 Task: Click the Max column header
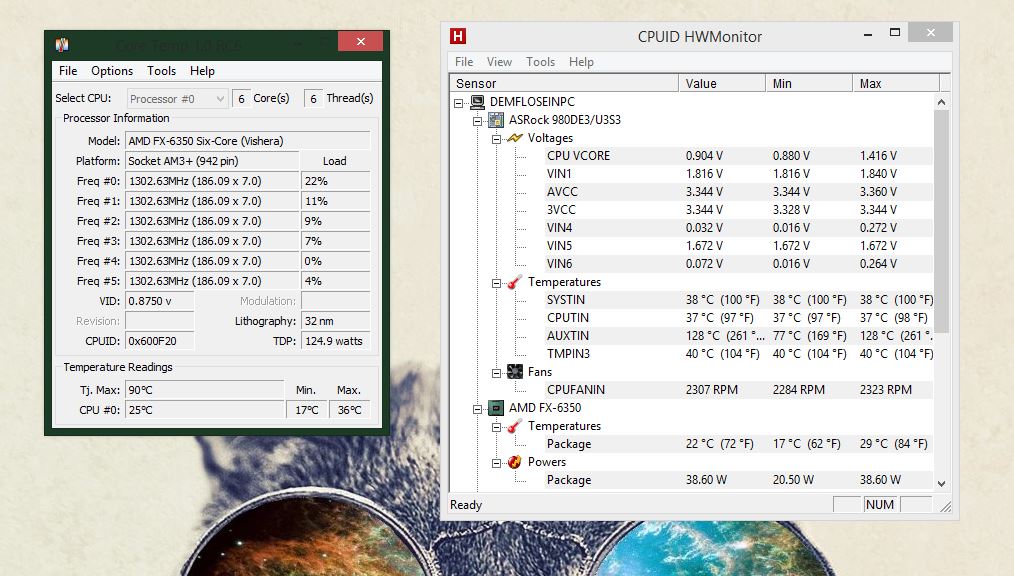[896, 83]
